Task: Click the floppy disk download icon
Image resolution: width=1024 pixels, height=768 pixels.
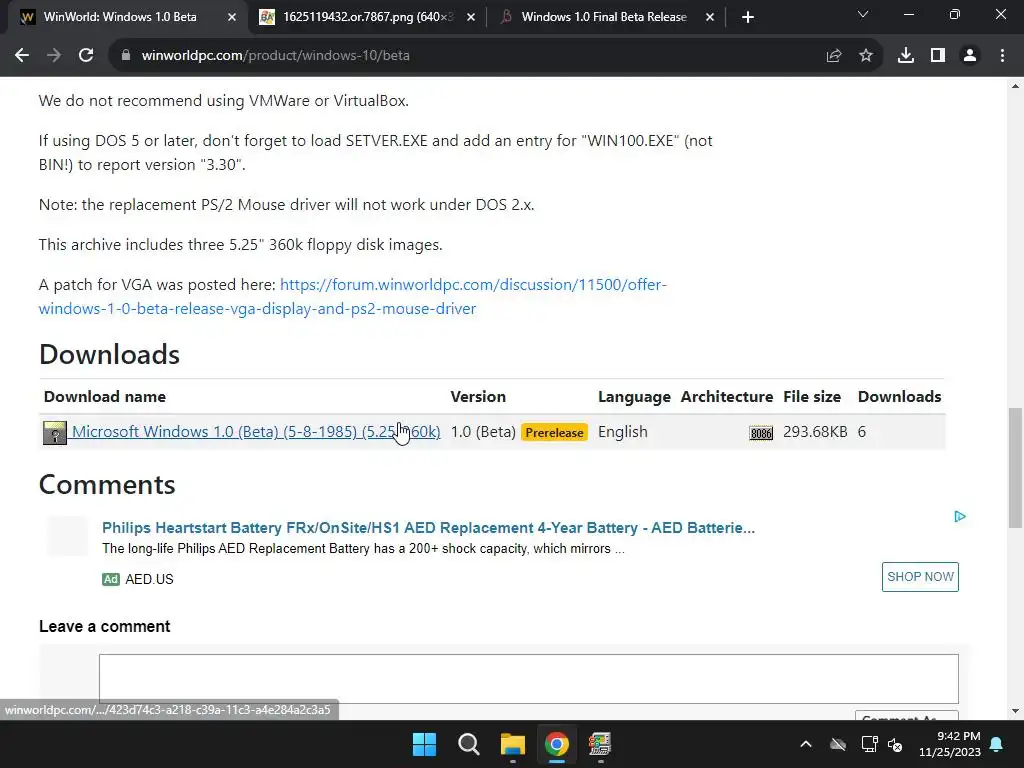Action: pyautogui.click(x=55, y=433)
